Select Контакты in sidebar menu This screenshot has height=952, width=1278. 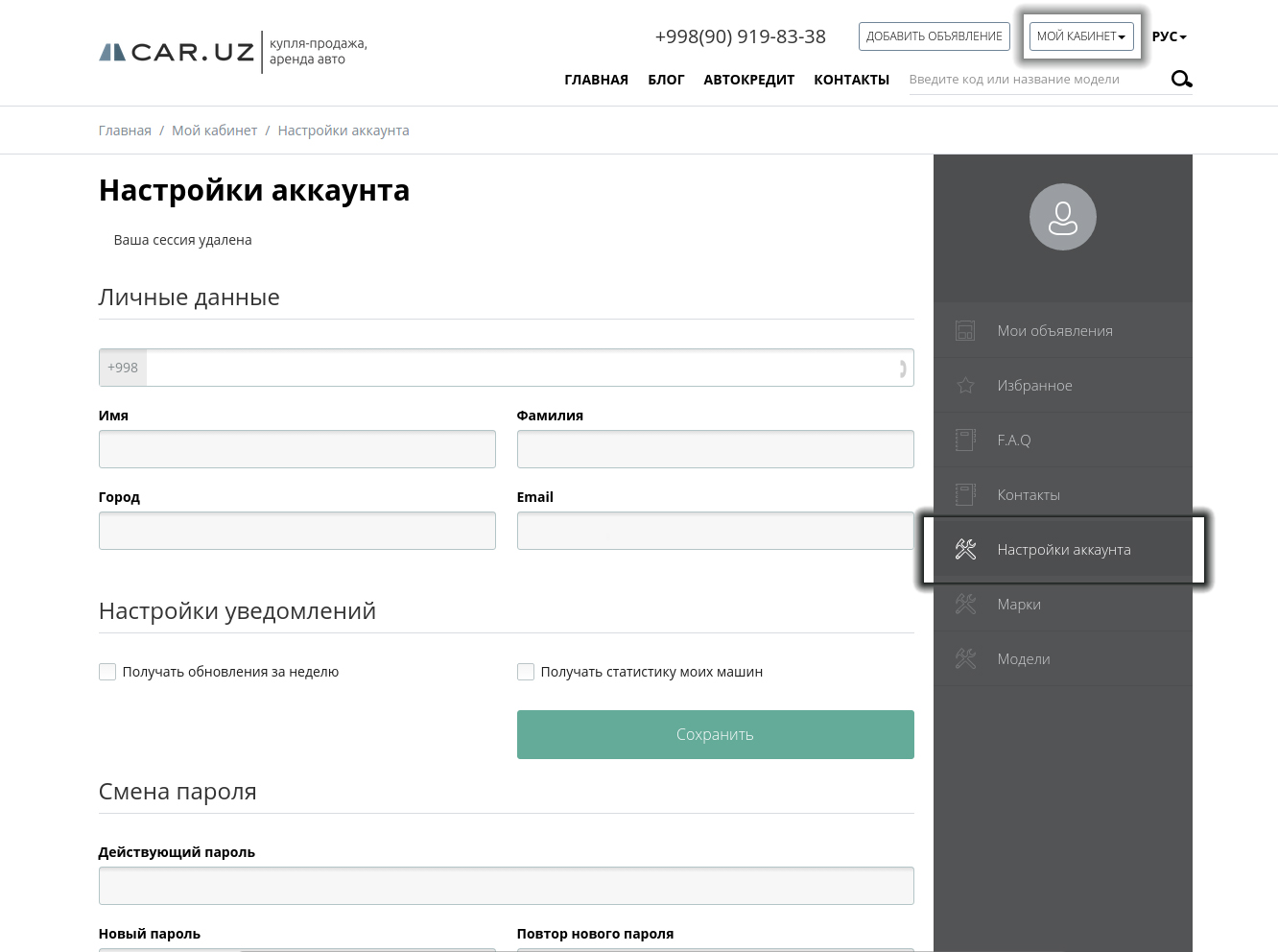1063,495
